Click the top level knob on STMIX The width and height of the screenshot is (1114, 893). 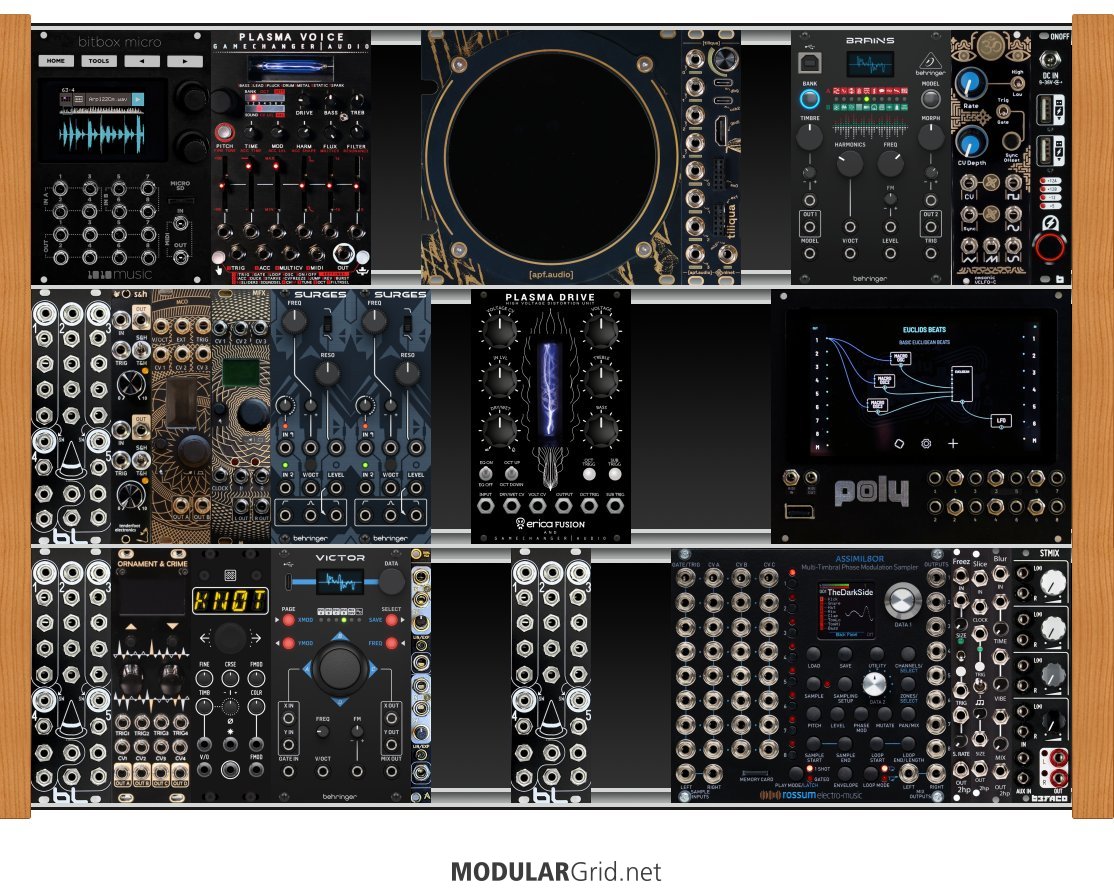1052,584
